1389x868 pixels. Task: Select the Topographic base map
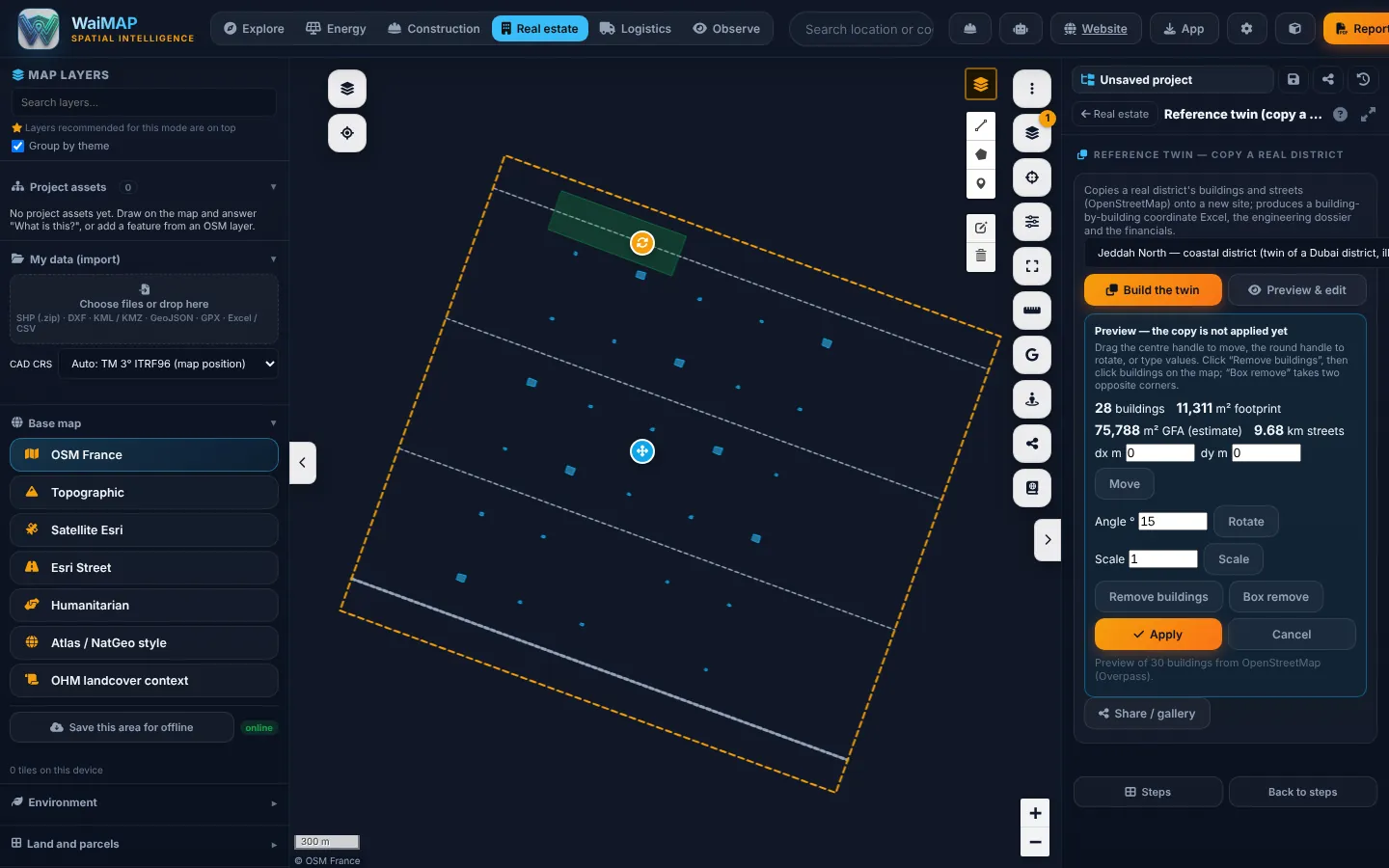144,493
